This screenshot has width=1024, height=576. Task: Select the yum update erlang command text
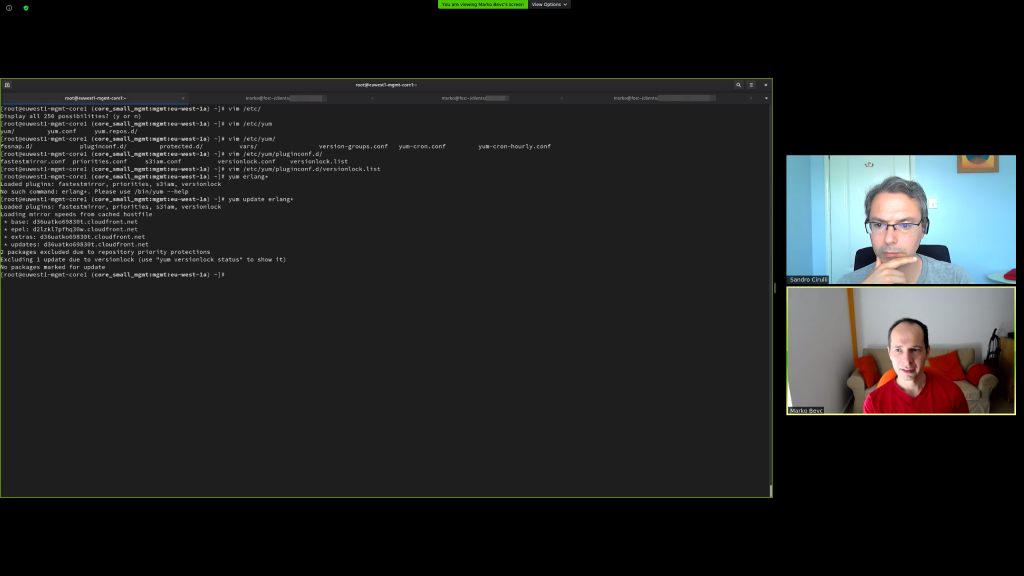(262, 198)
